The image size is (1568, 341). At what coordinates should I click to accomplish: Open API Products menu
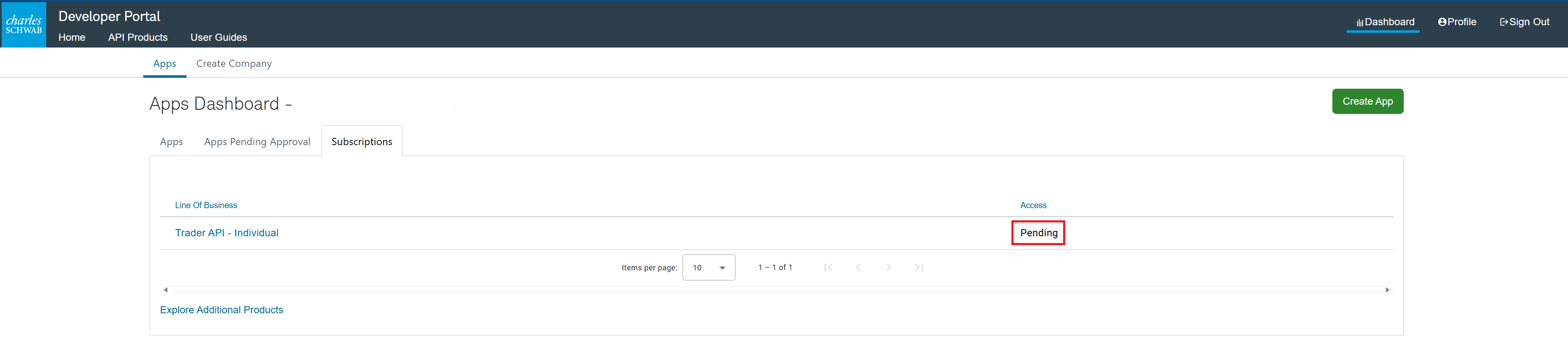tap(138, 37)
